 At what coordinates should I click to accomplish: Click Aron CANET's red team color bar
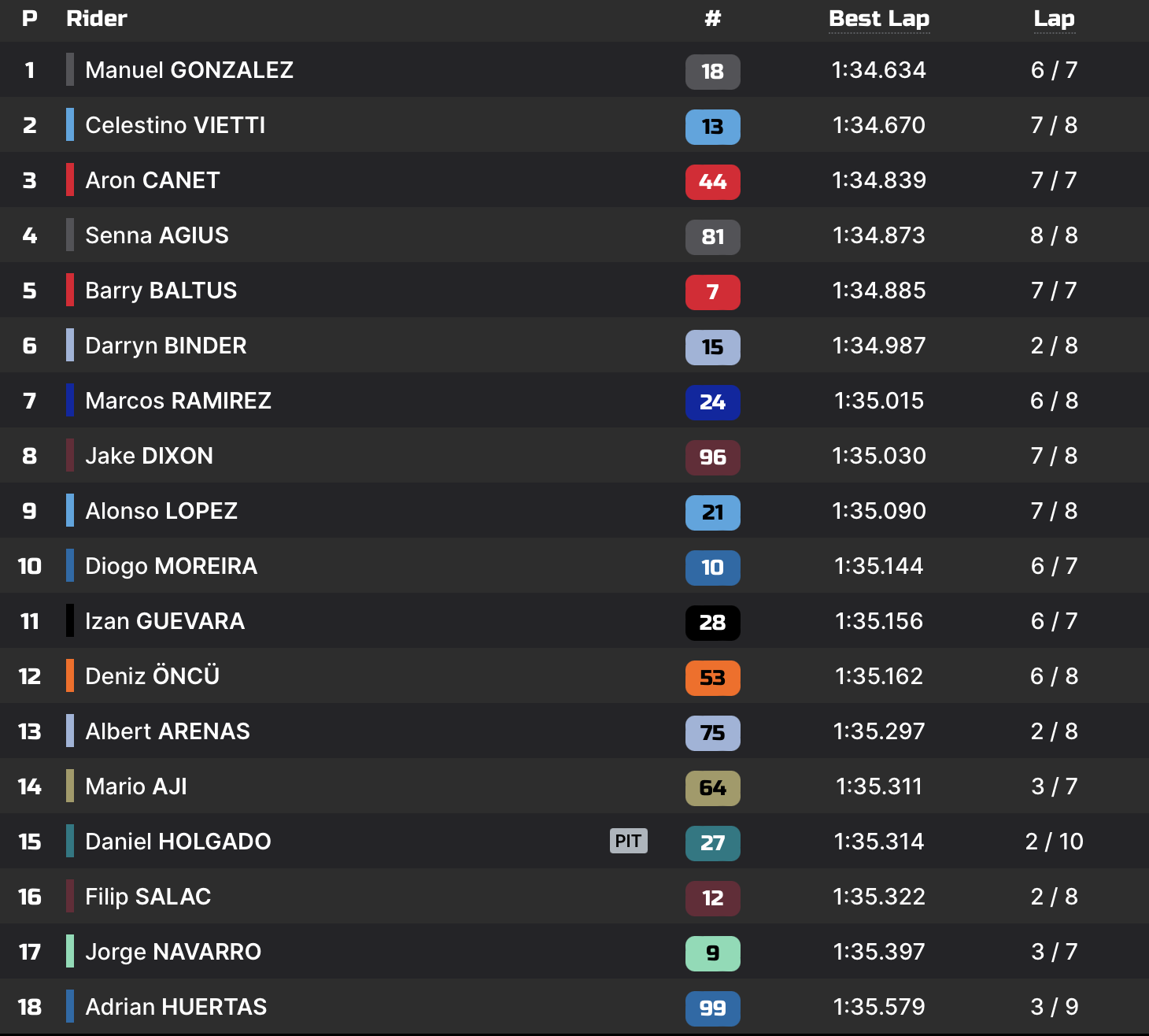point(70,180)
